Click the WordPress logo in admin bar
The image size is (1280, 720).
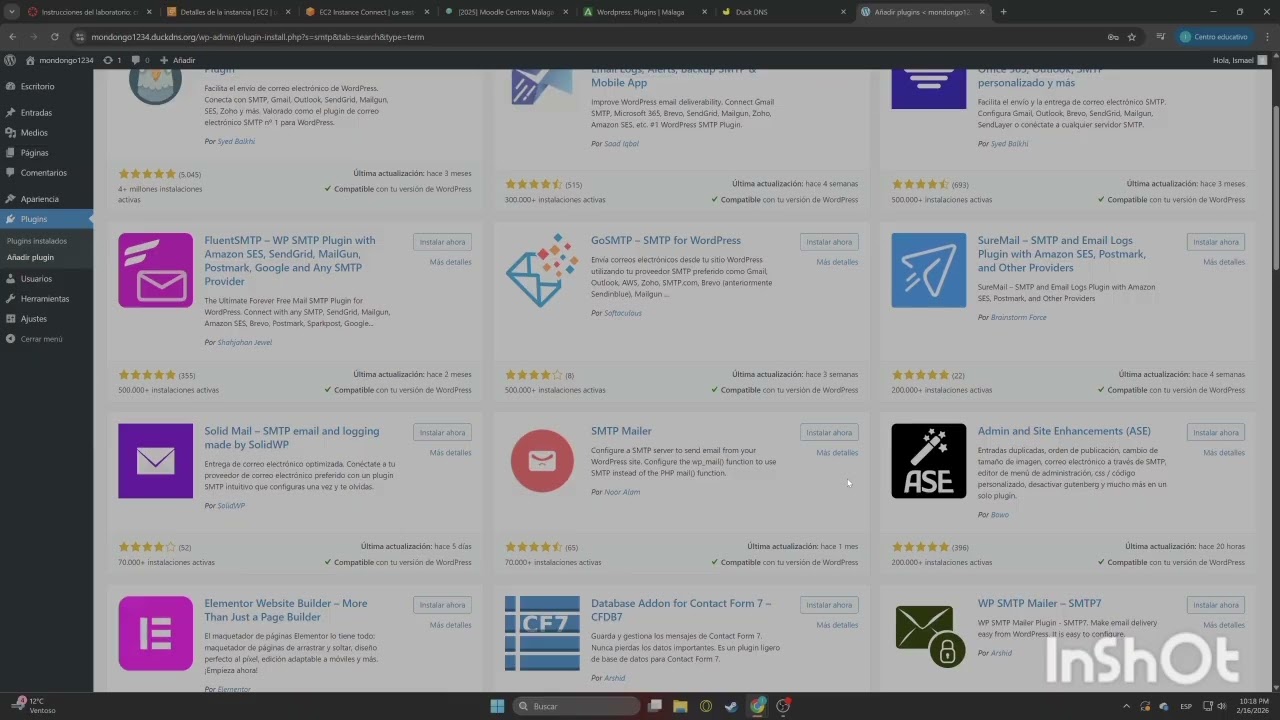tap(10, 60)
